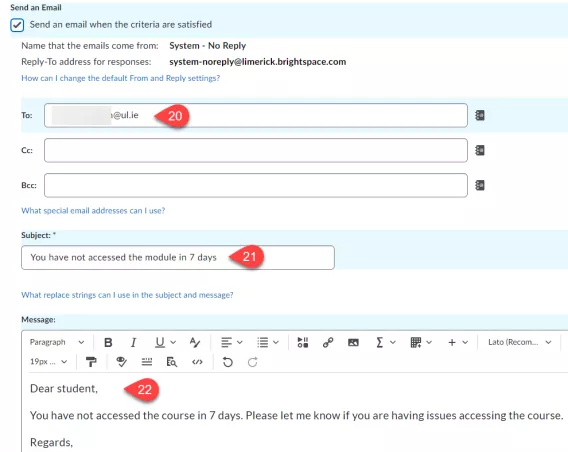Click the Bold formatting icon
The height and width of the screenshot is (452, 568).
pyautogui.click(x=108, y=342)
